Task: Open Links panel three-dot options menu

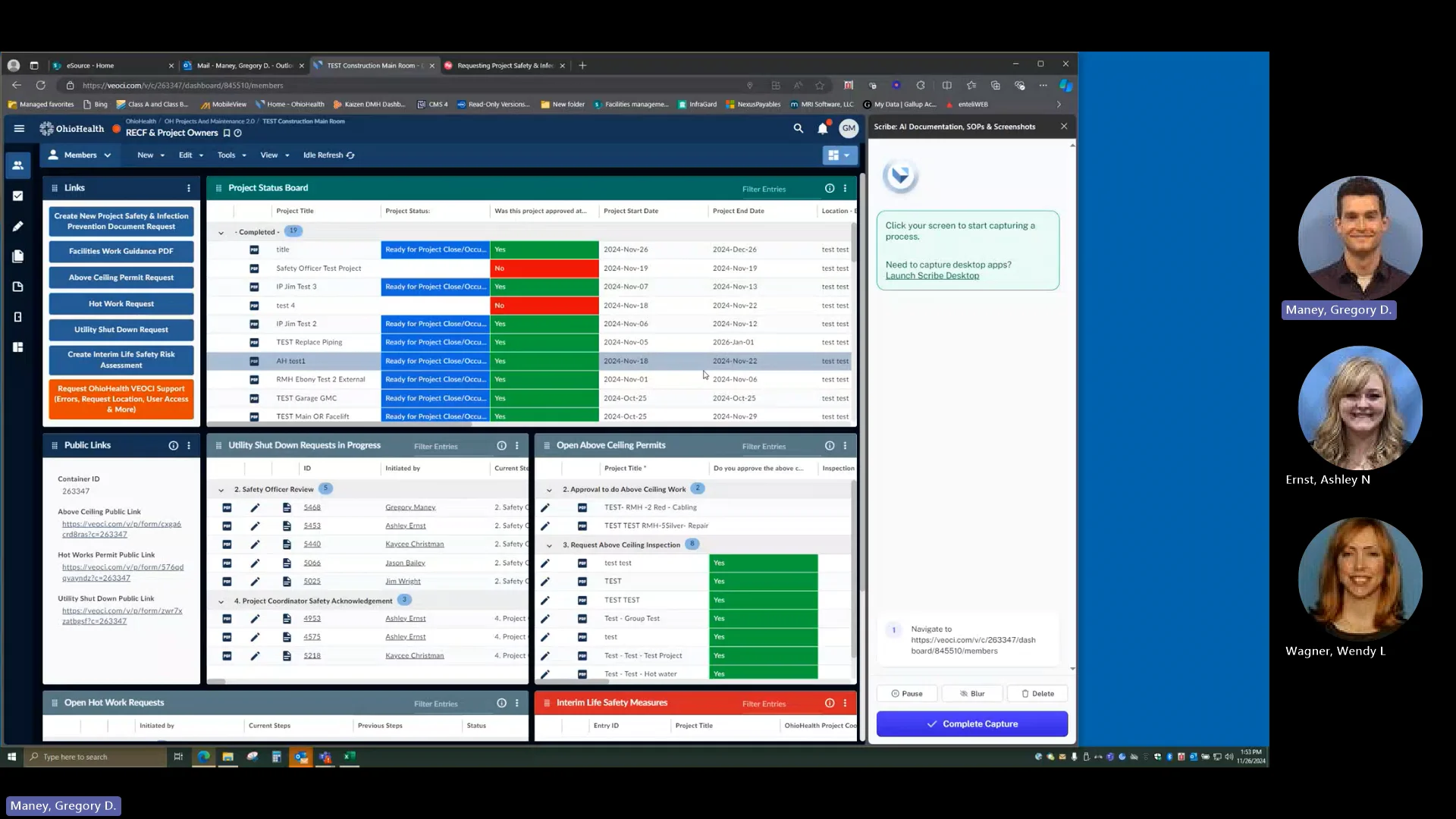Action: tap(189, 188)
